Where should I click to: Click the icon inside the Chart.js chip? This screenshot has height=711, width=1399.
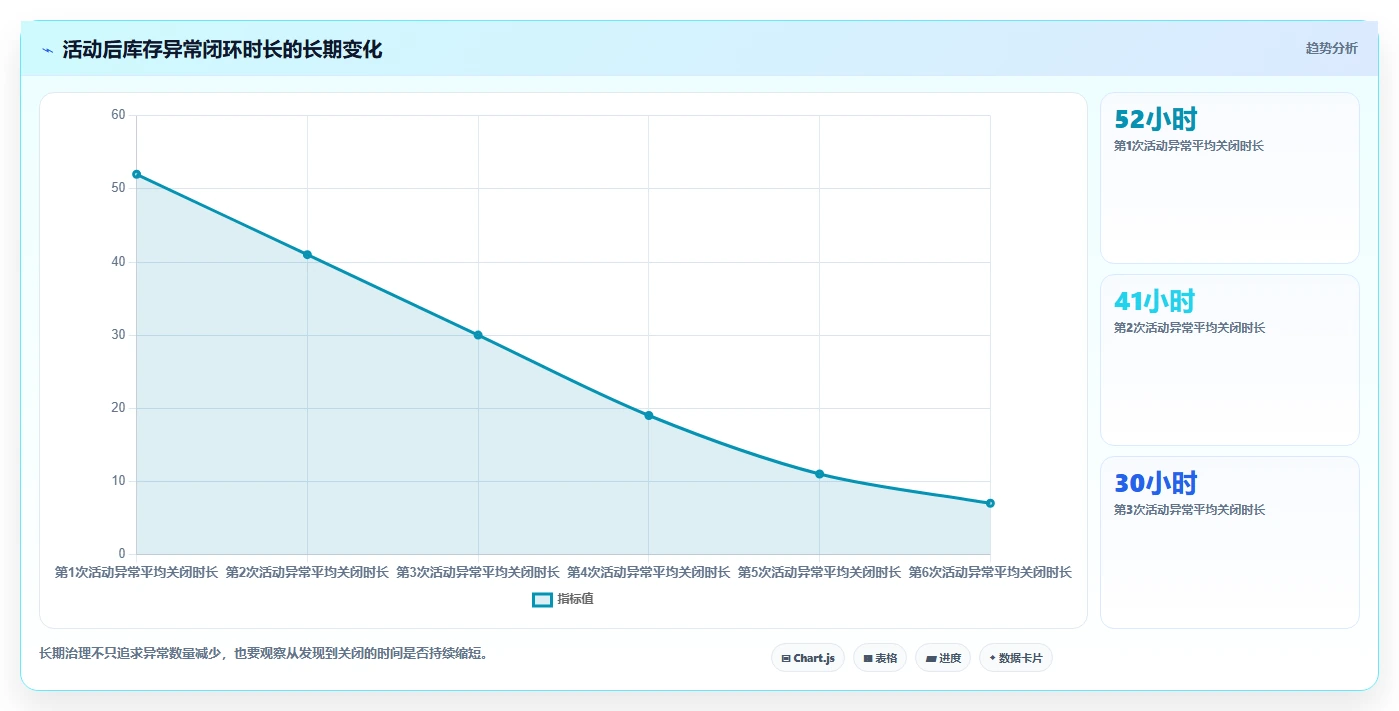786,658
